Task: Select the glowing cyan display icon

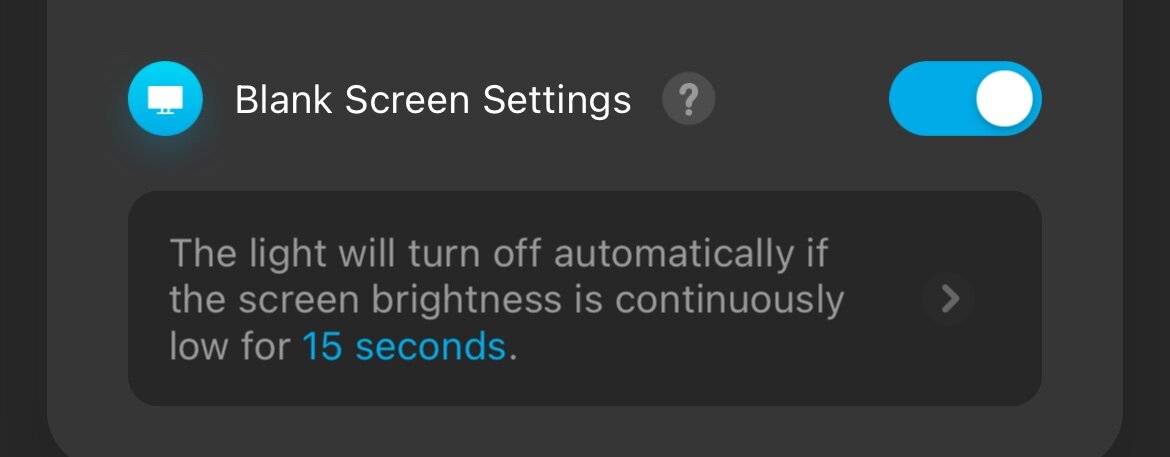Action: (x=165, y=99)
